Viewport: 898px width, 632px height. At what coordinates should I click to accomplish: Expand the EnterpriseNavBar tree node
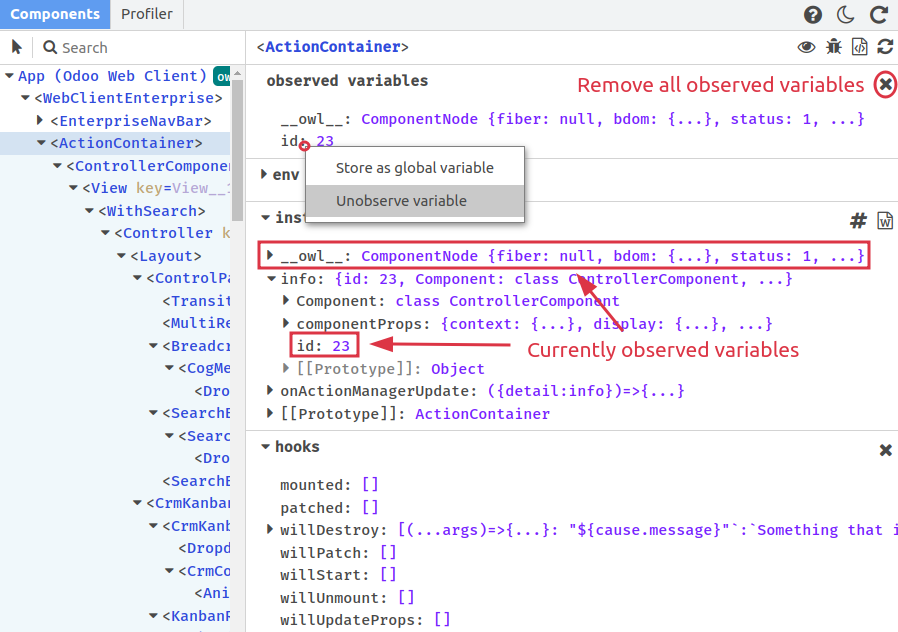(x=41, y=121)
